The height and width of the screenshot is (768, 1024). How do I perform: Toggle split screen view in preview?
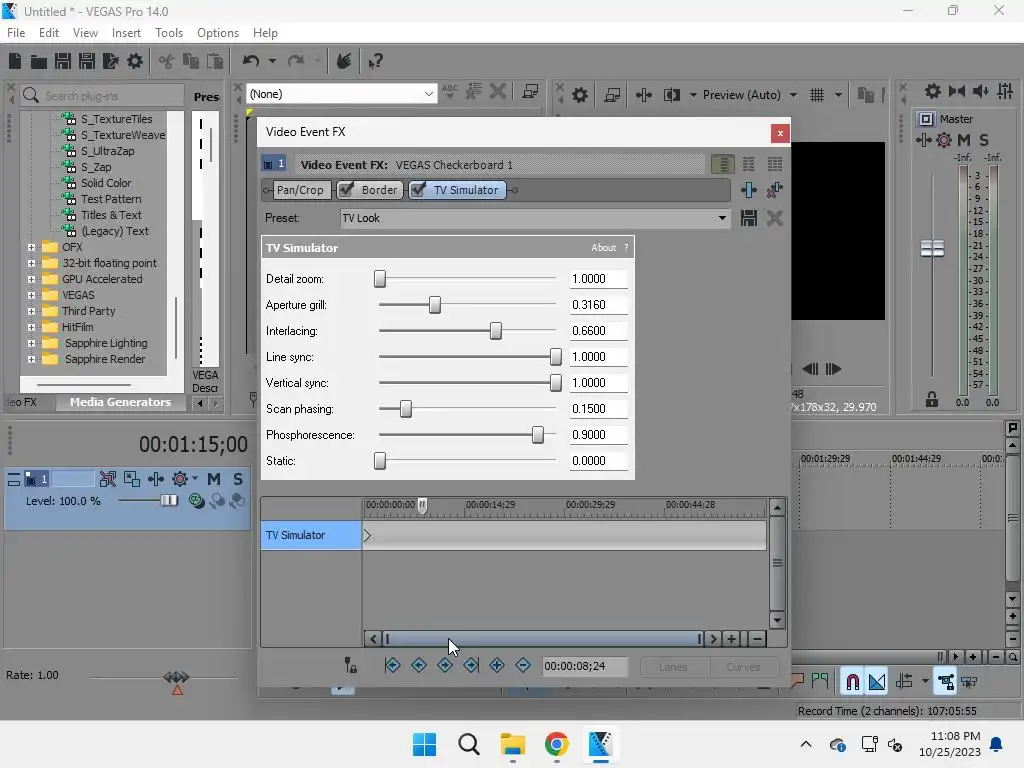pyautogui.click(x=671, y=95)
